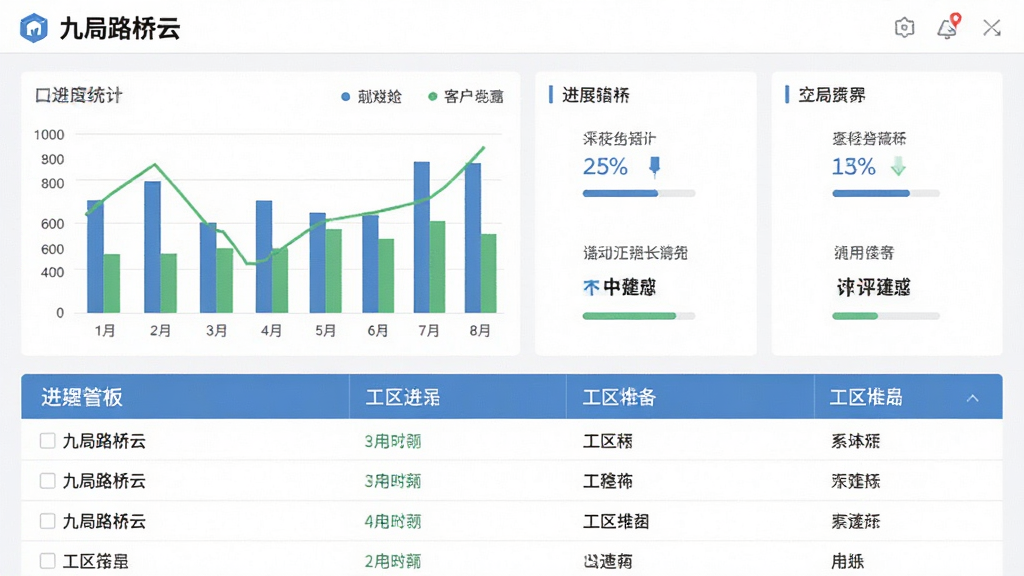
Task: Click the 4月 label on the chart axis
Action: coord(271,331)
